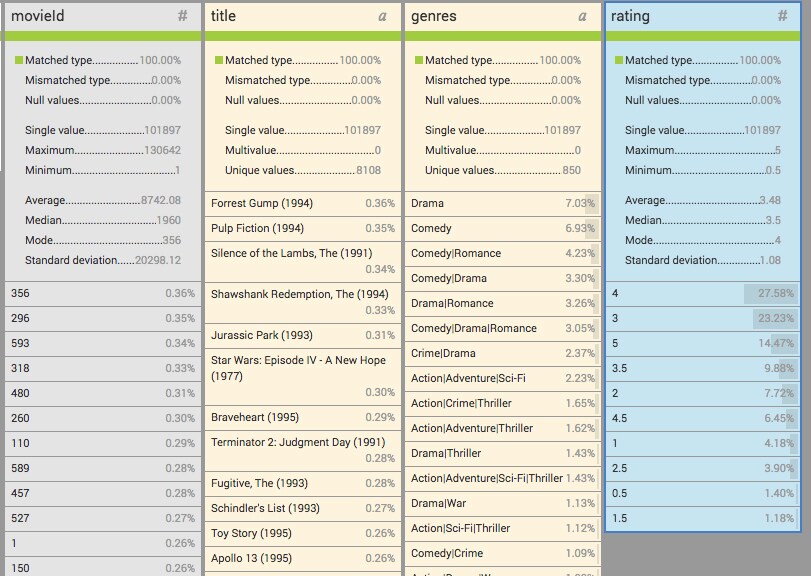
Task: Select the Toy Story (1995) title row
Action: [302, 533]
